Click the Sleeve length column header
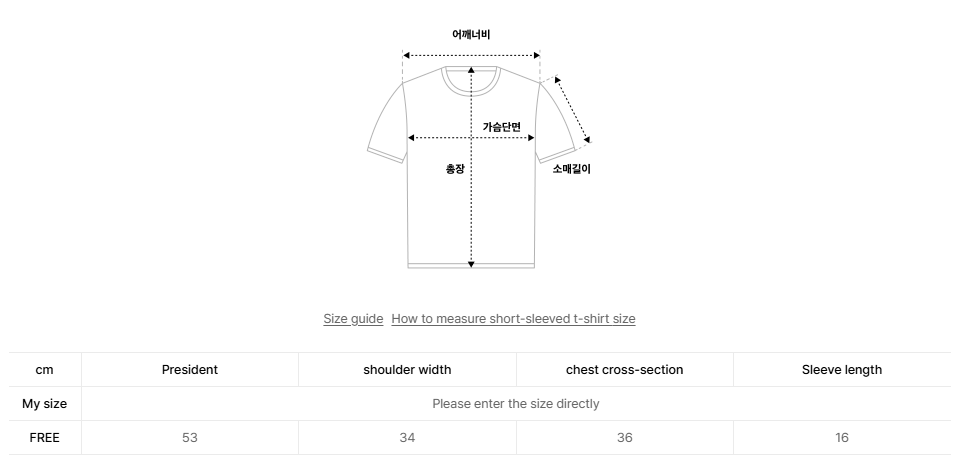Screen dimensions: 959x475 [842, 370]
